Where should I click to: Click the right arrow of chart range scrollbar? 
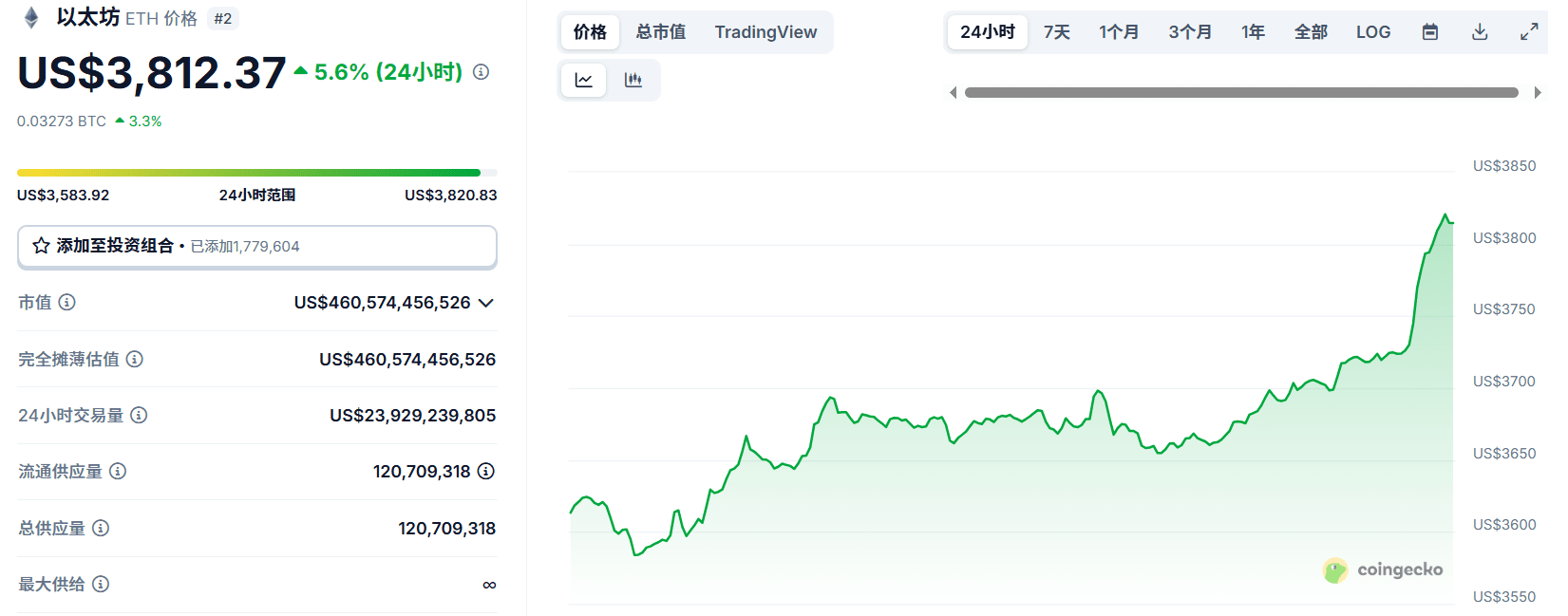click(1538, 92)
